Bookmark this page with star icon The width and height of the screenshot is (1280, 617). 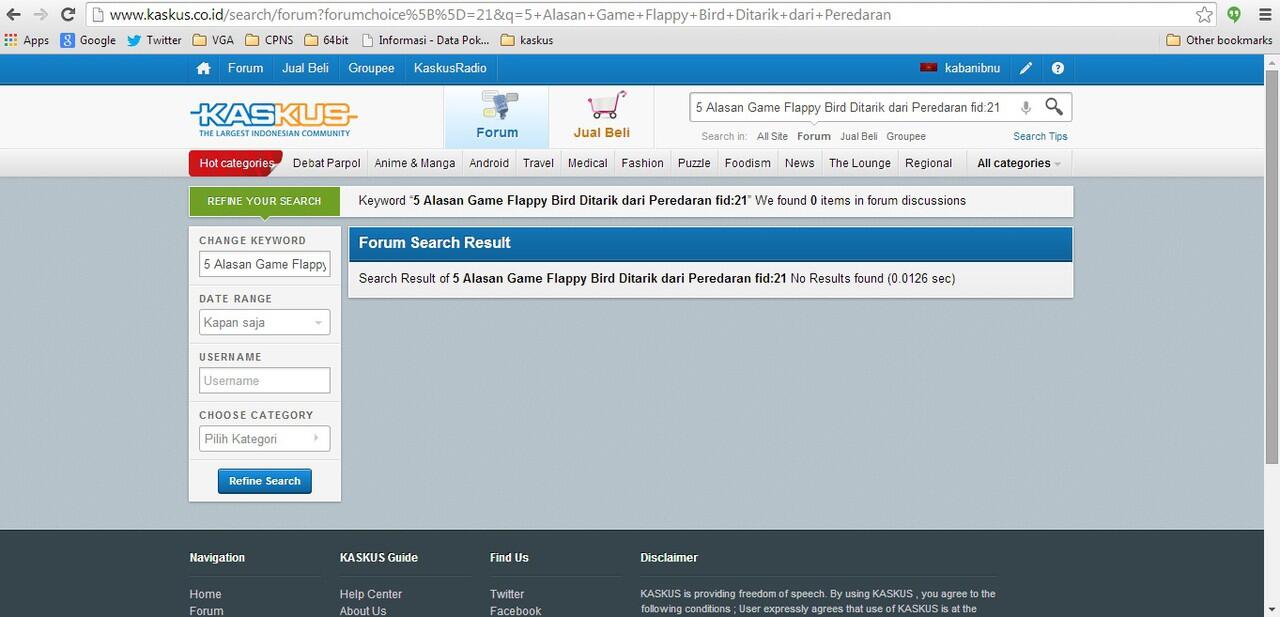tap(1204, 15)
